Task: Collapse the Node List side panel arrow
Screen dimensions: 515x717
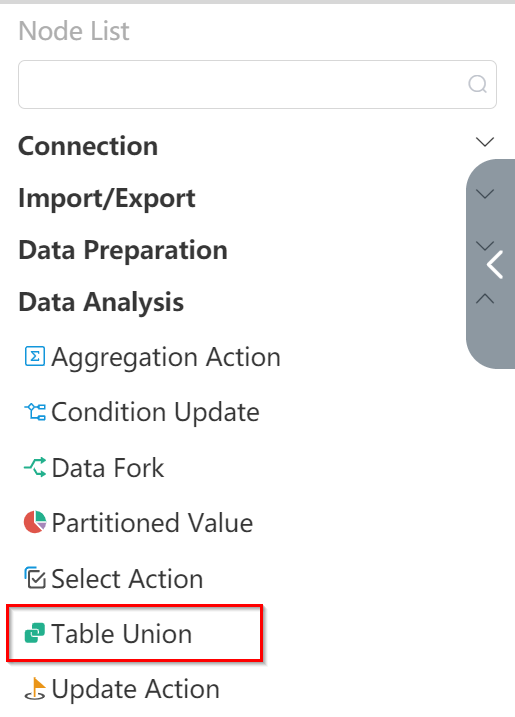Action: (x=494, y=264)
